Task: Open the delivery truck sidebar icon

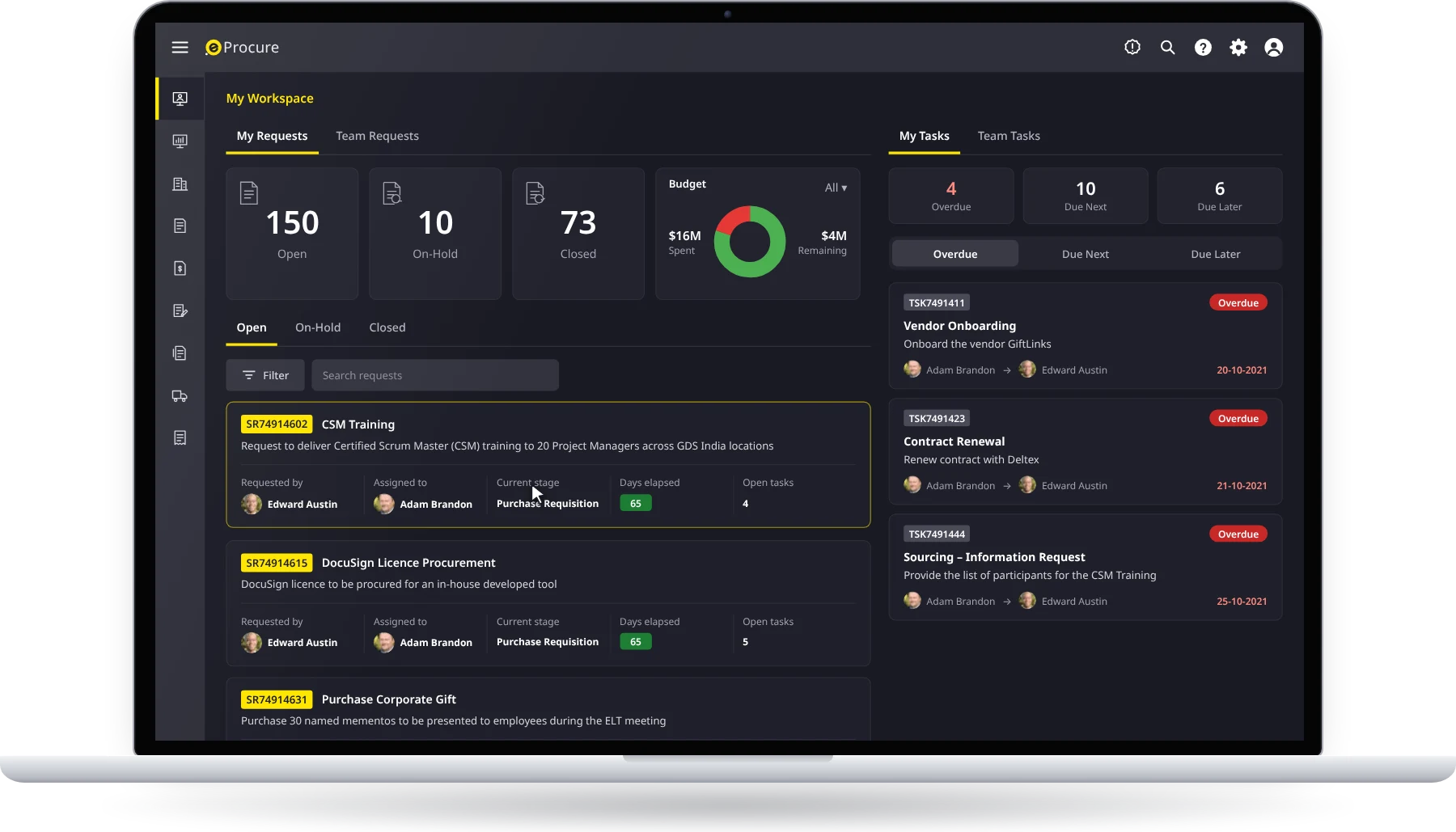Action: 180,396
